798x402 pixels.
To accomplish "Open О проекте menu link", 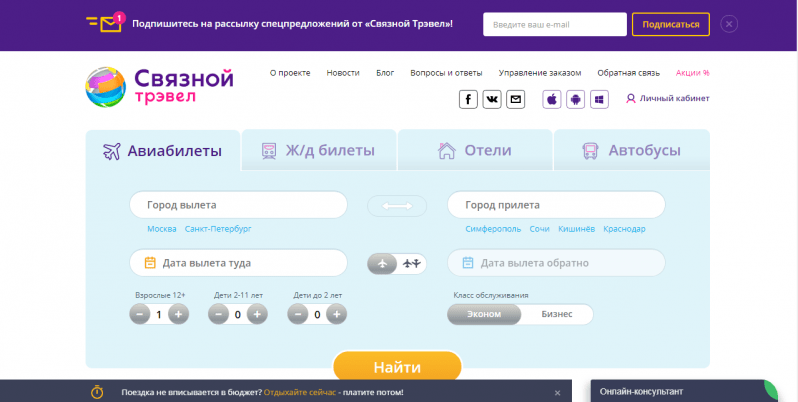I will tap(290, 73).
